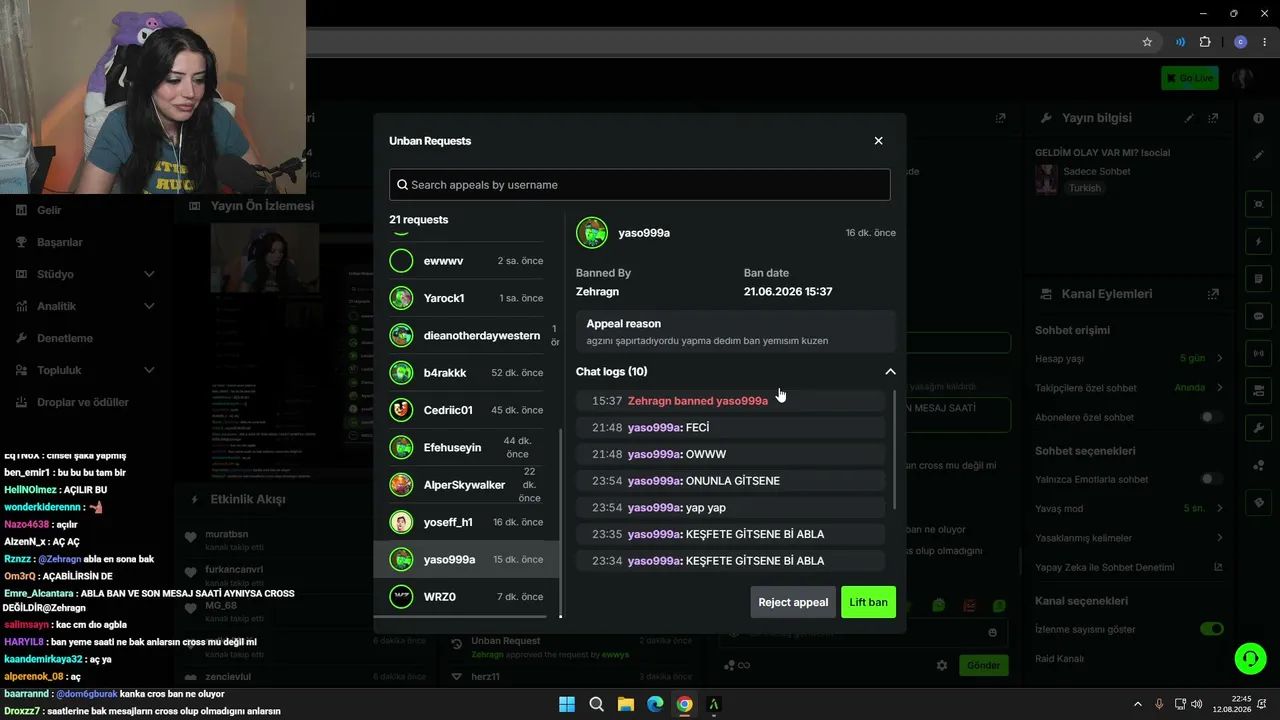Select the ewwwv unban request
This screenshot has width=1280, height=720.
(x=468, y=261)
